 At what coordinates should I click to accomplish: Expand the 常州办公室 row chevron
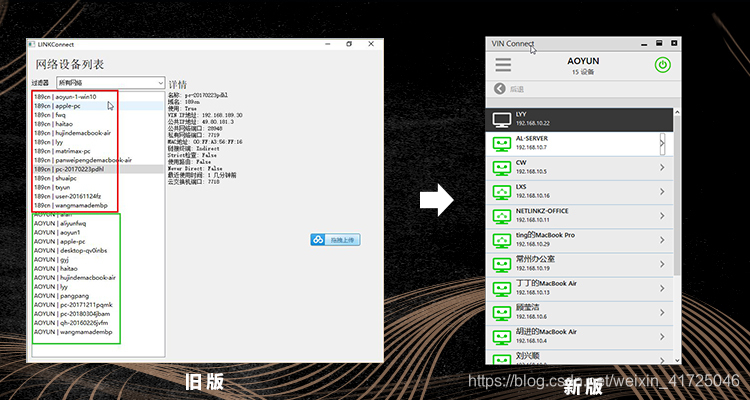click(662, 264)
